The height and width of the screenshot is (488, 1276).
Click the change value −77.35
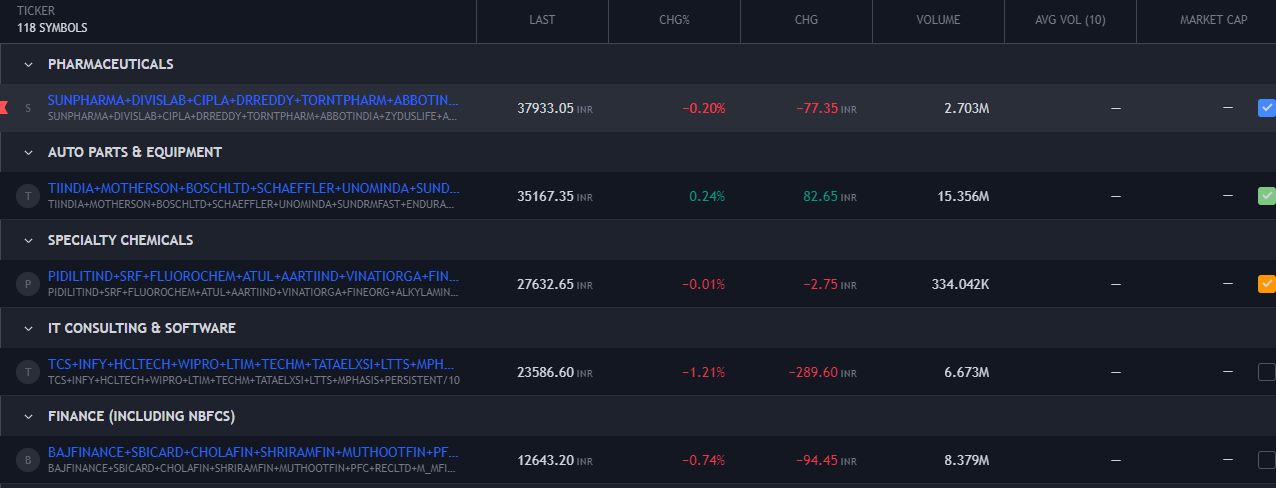[x=817, y=108]
